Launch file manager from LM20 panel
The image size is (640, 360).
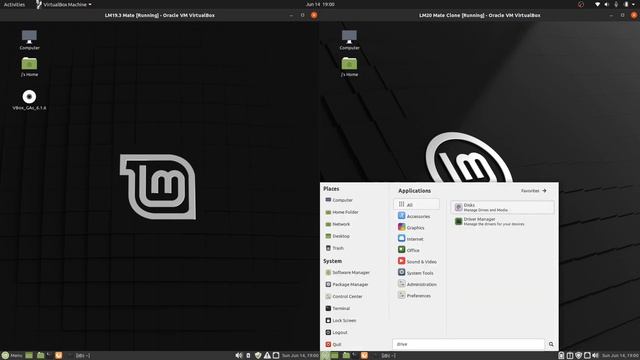coord(346,356)
